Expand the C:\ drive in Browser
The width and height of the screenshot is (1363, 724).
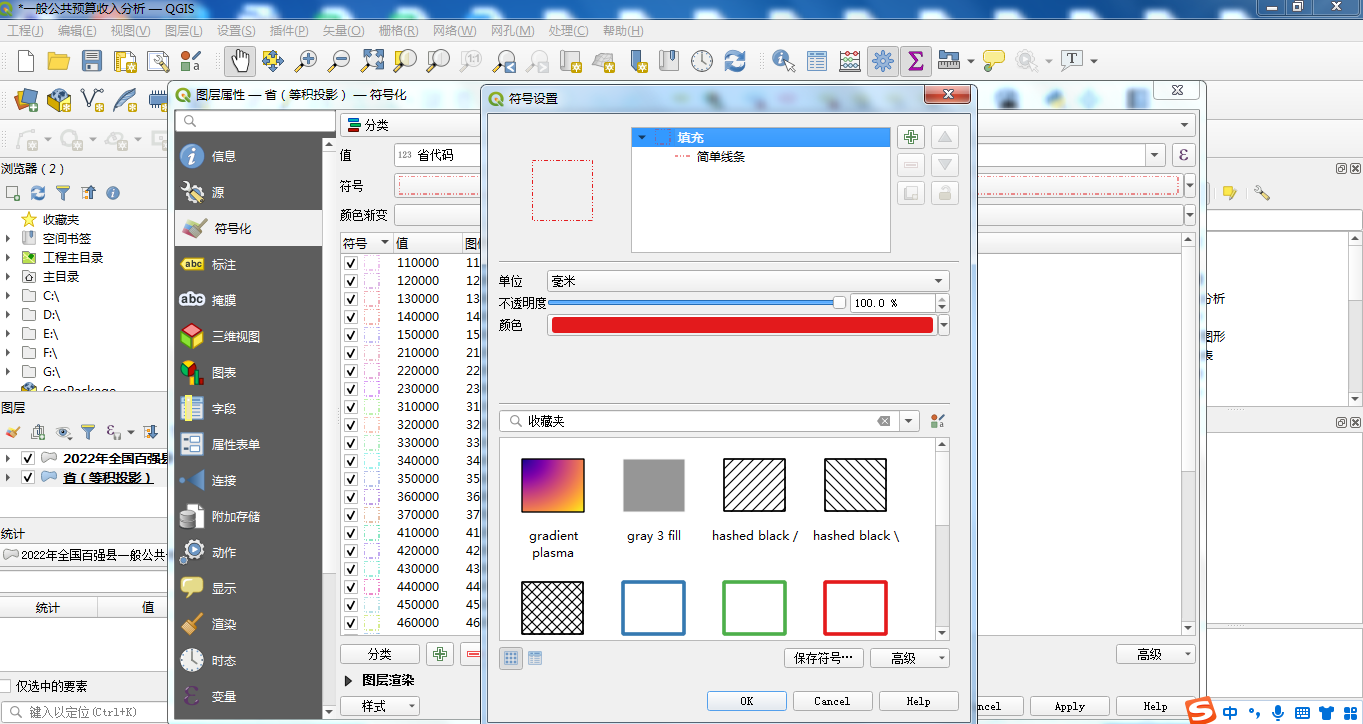(8, 296)
